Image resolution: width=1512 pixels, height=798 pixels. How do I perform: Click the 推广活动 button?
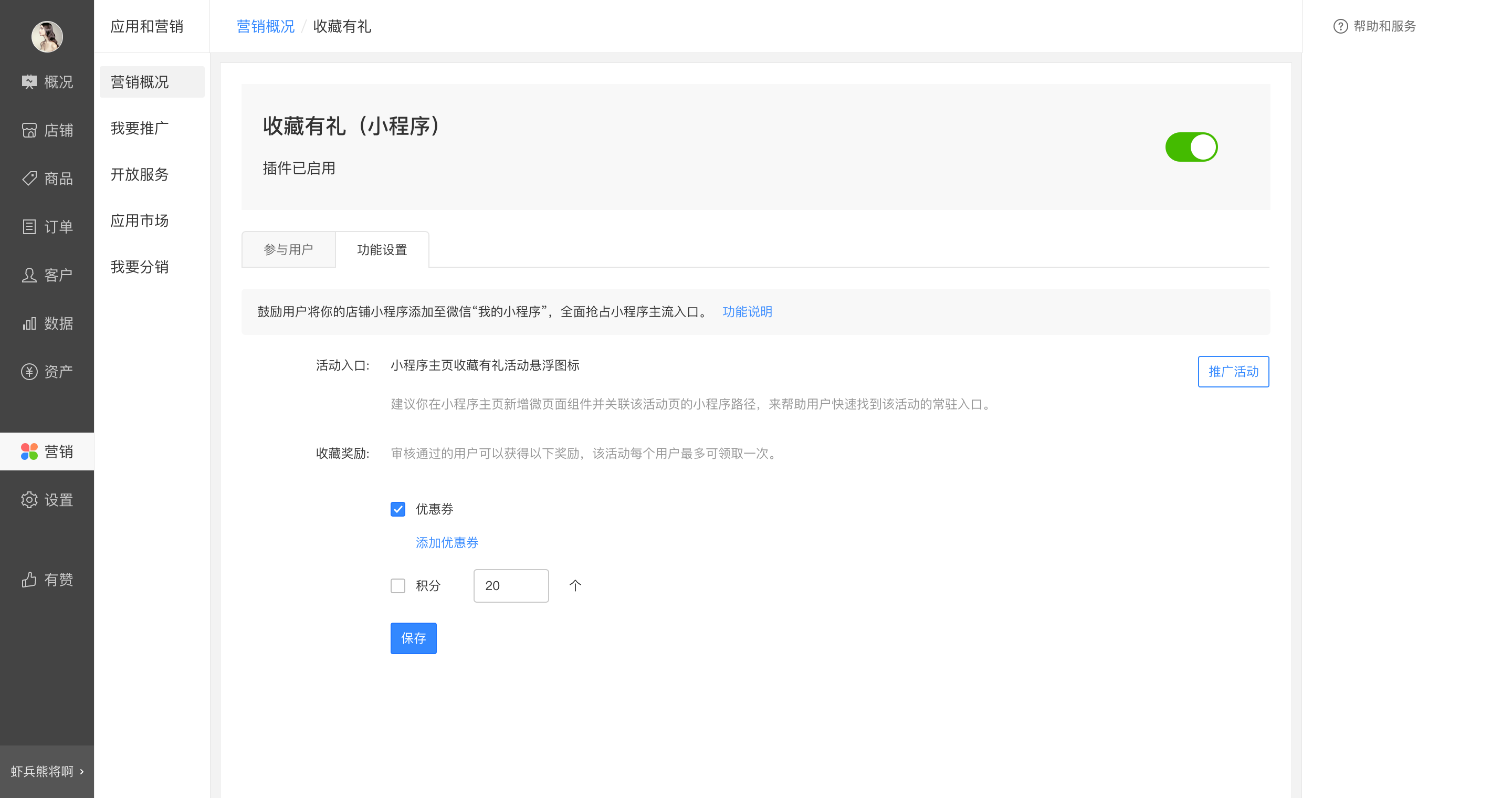[1233, 371]
